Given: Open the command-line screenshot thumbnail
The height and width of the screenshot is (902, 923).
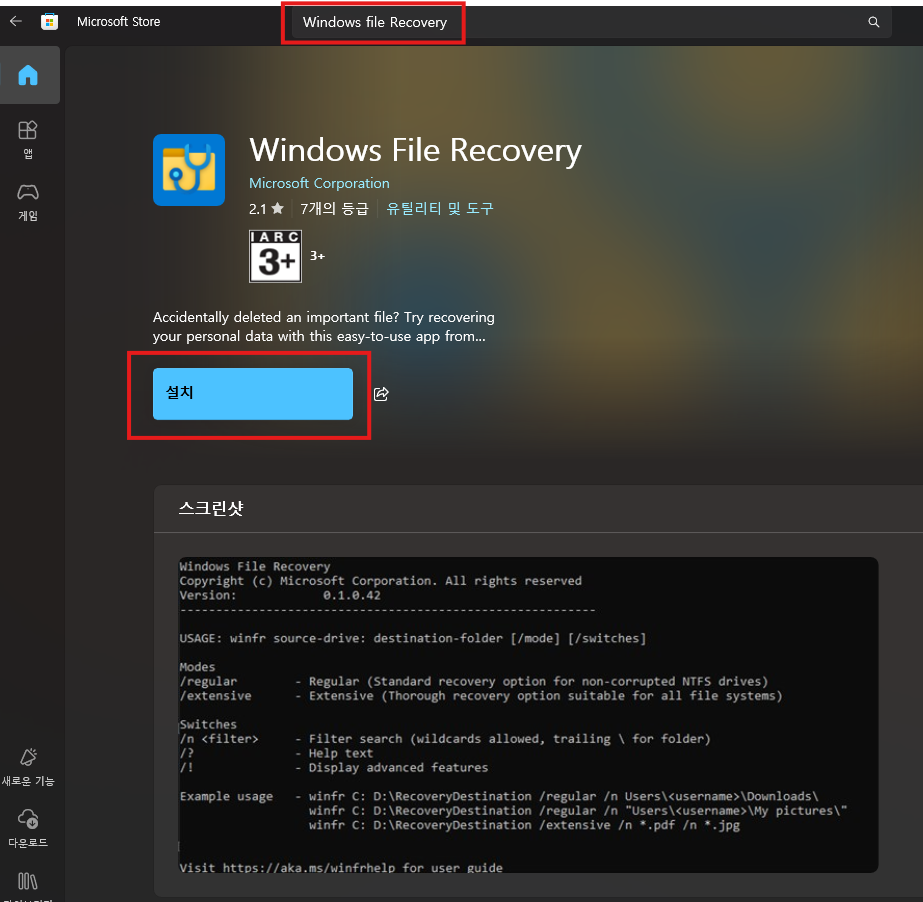Looking at the screenshot, I should pos(528,714).
